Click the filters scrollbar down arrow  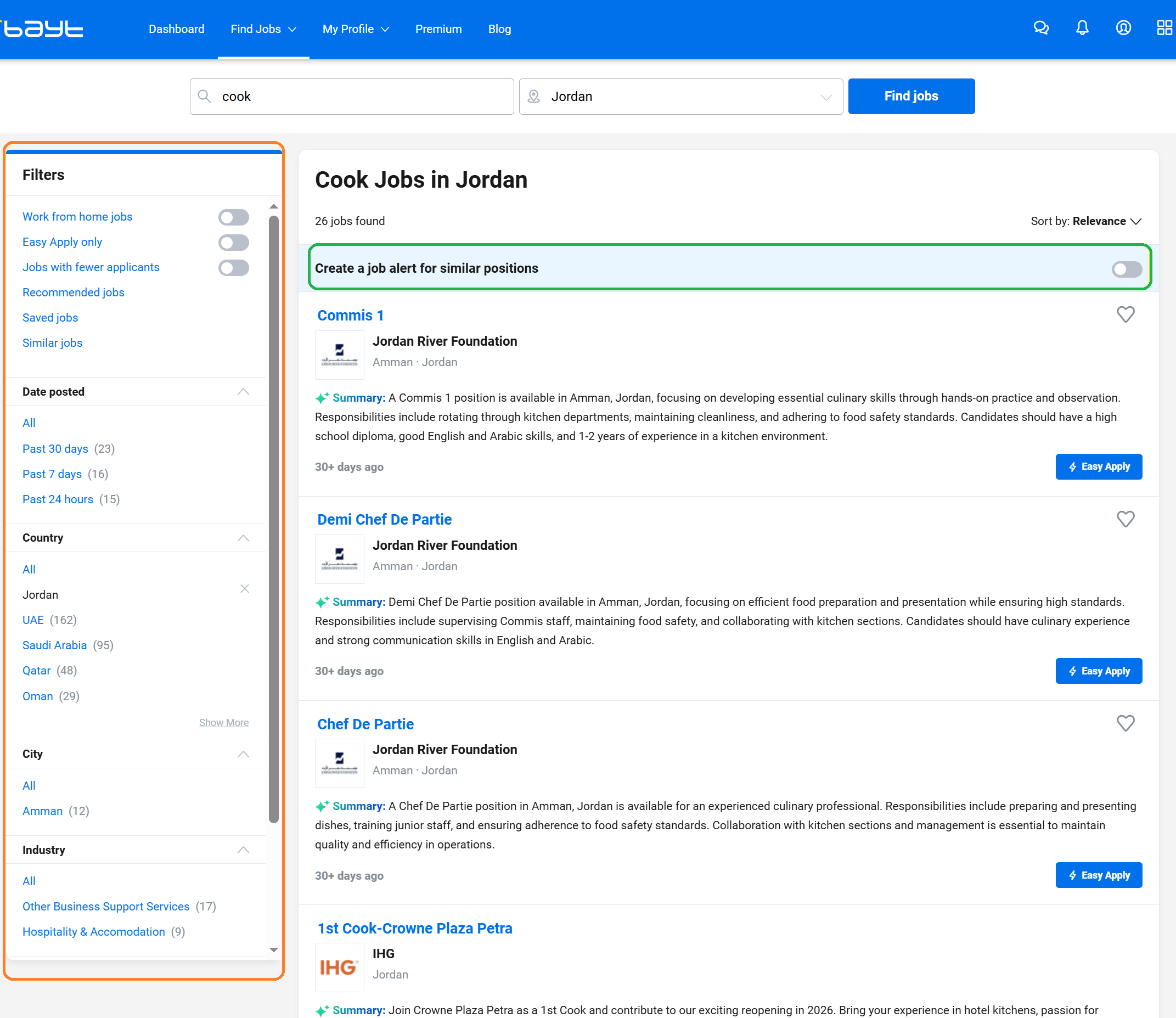click(x=274, y=950)
